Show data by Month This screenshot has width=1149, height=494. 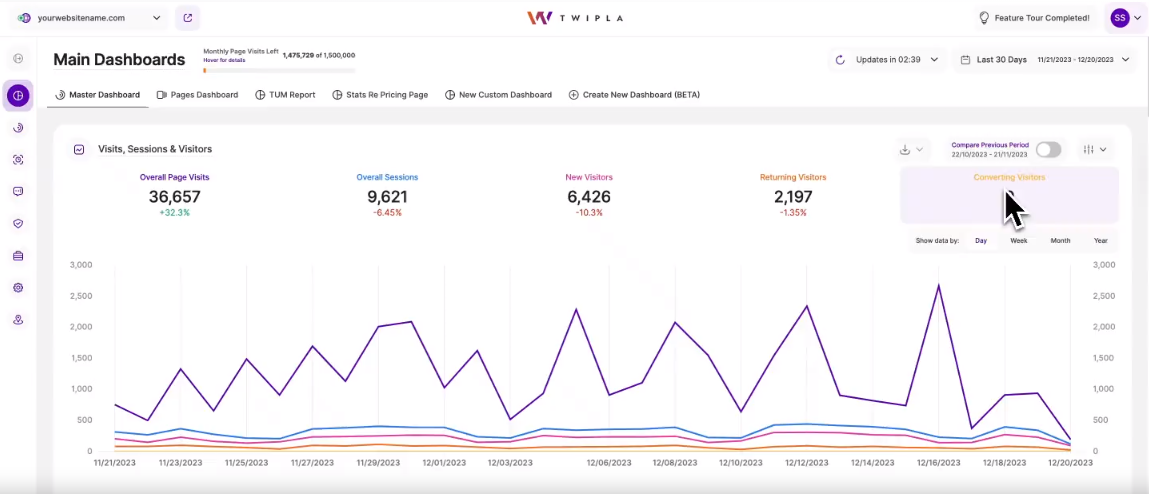(x=1060, y=241)
